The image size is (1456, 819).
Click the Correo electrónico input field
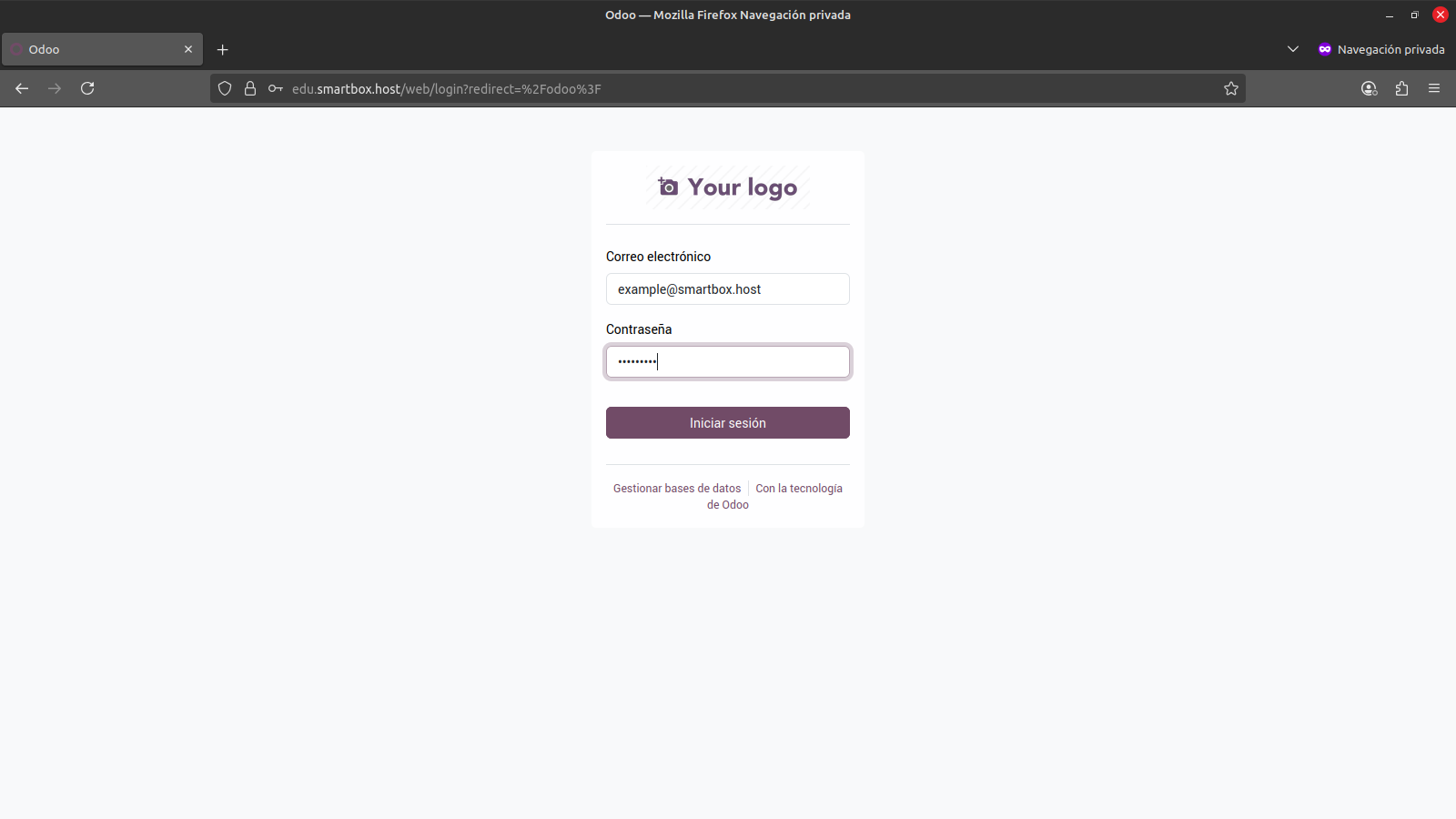[728, 289]
